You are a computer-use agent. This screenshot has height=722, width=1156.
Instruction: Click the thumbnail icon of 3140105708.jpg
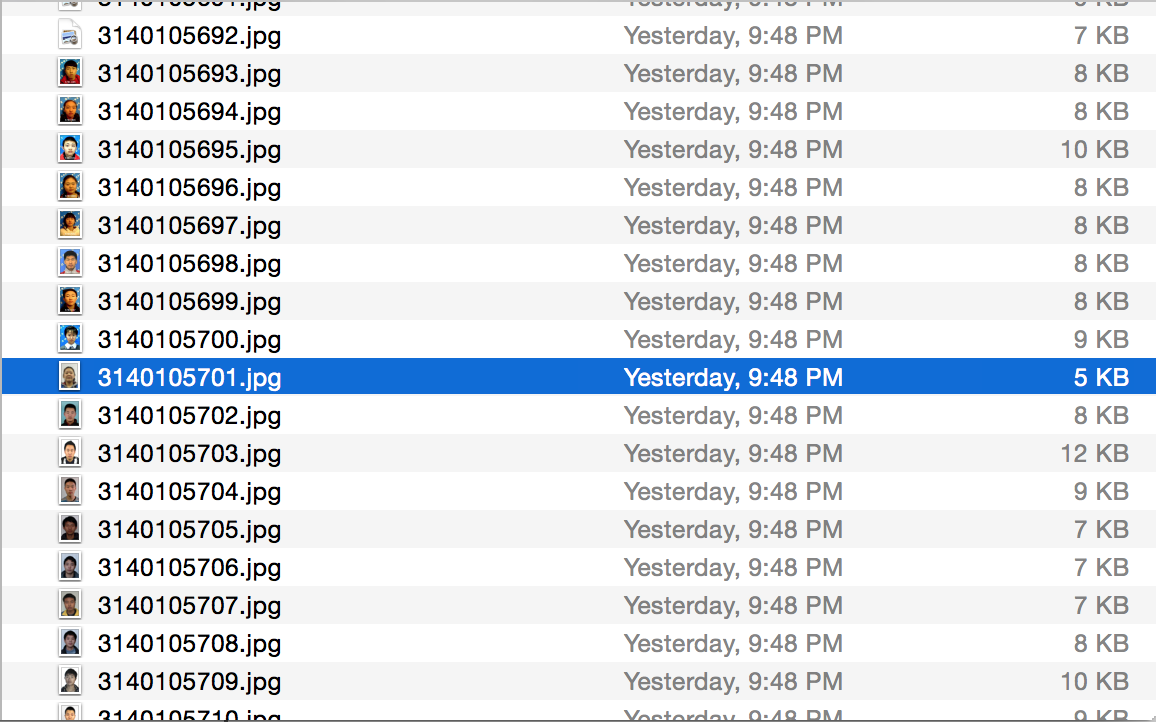70,643
